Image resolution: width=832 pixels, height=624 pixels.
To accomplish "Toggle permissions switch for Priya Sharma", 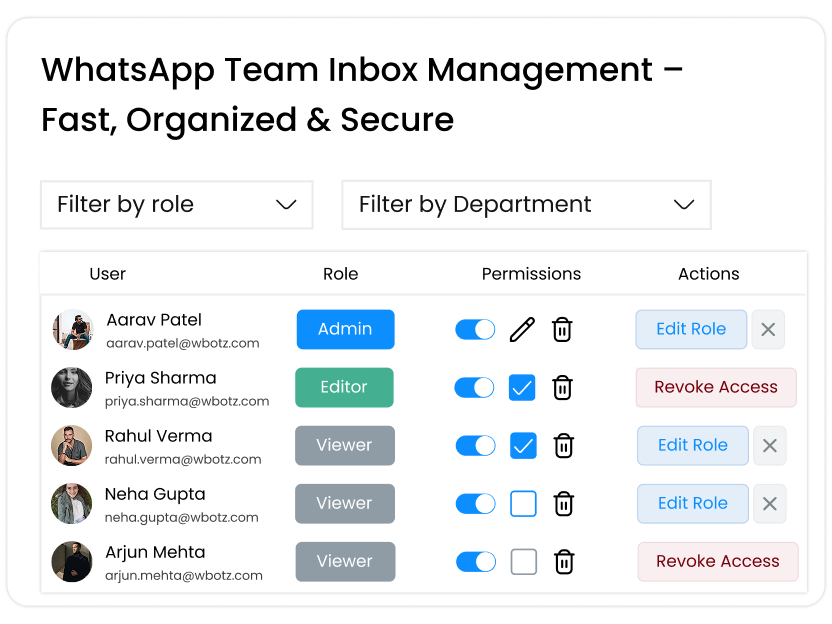I will pyautogui.click(x=474, y=387).
